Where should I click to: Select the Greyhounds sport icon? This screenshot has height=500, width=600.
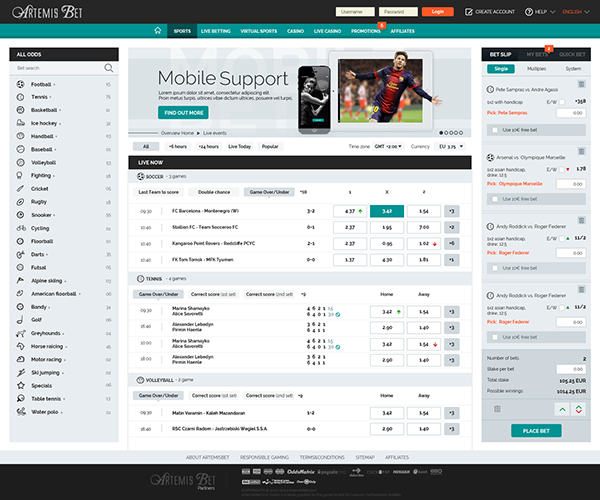[x=21, y=333]
